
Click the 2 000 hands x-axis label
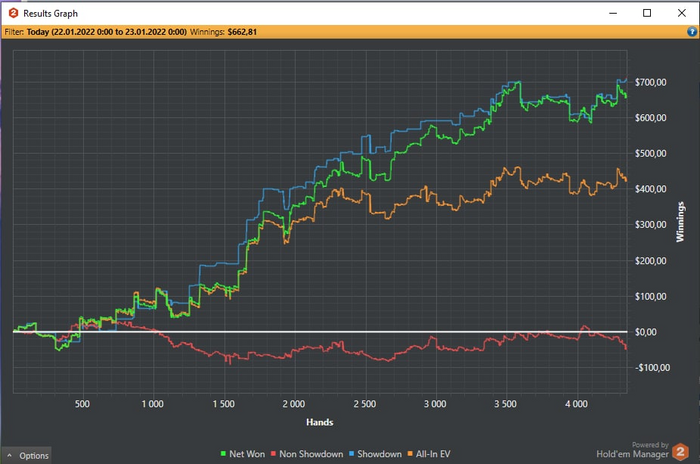[294, 404]
